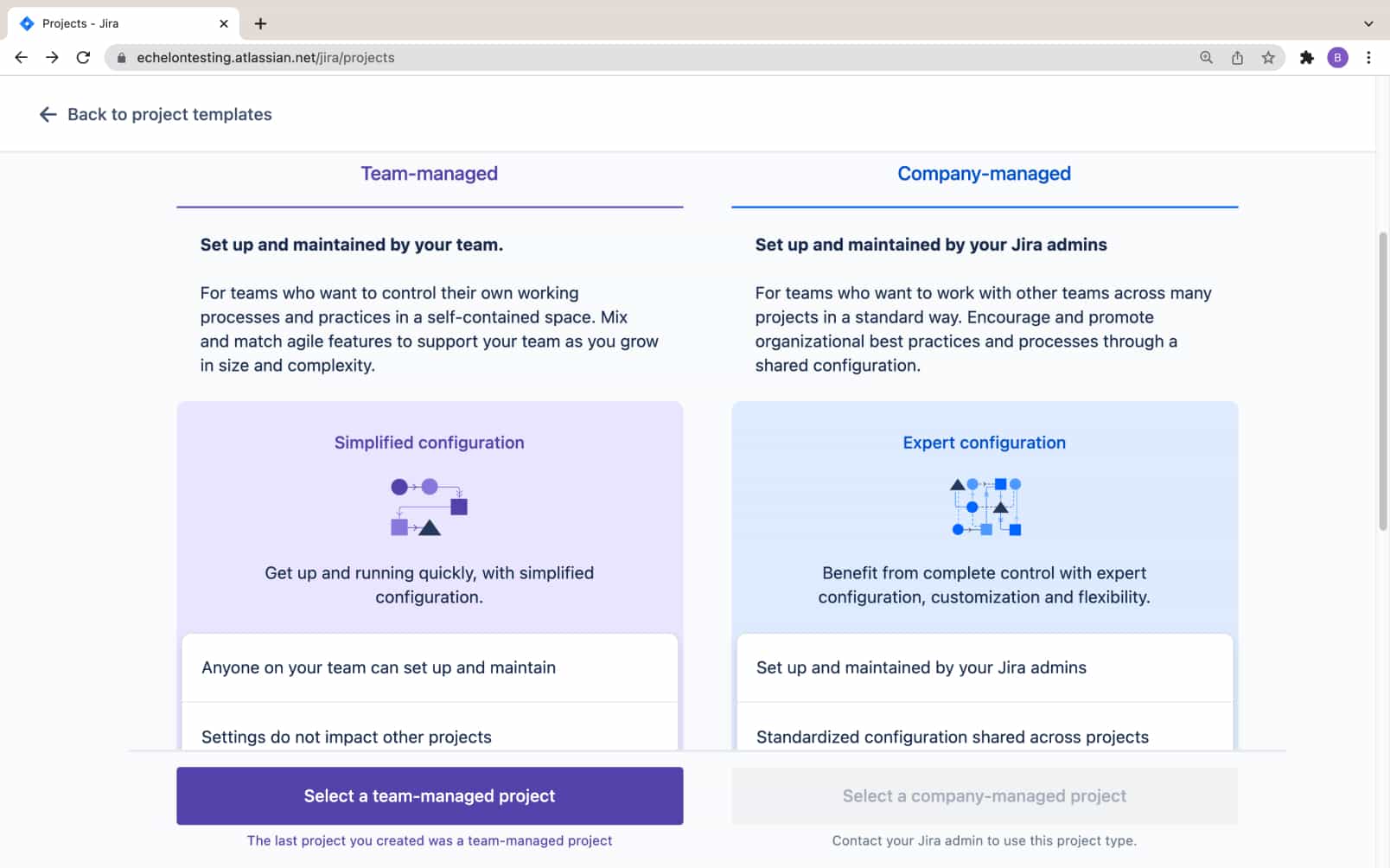
Task: Expand the tab search chevron
Action: pos(1369,23)
